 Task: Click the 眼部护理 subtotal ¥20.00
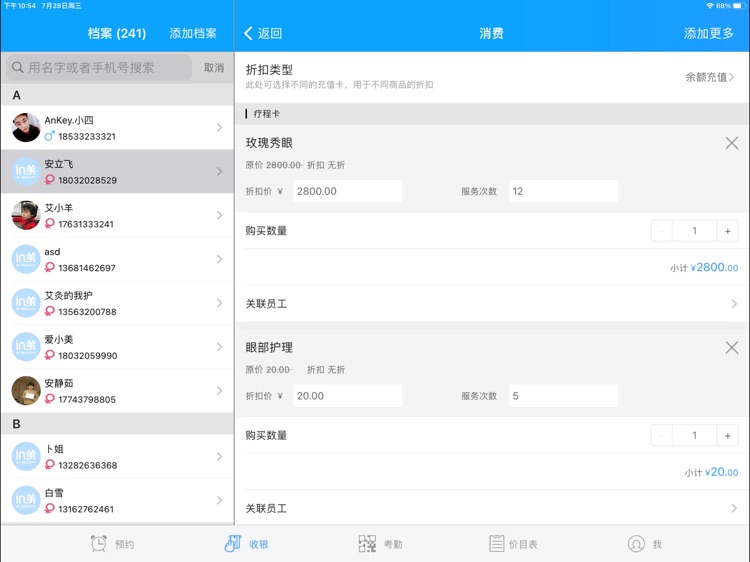721,472
